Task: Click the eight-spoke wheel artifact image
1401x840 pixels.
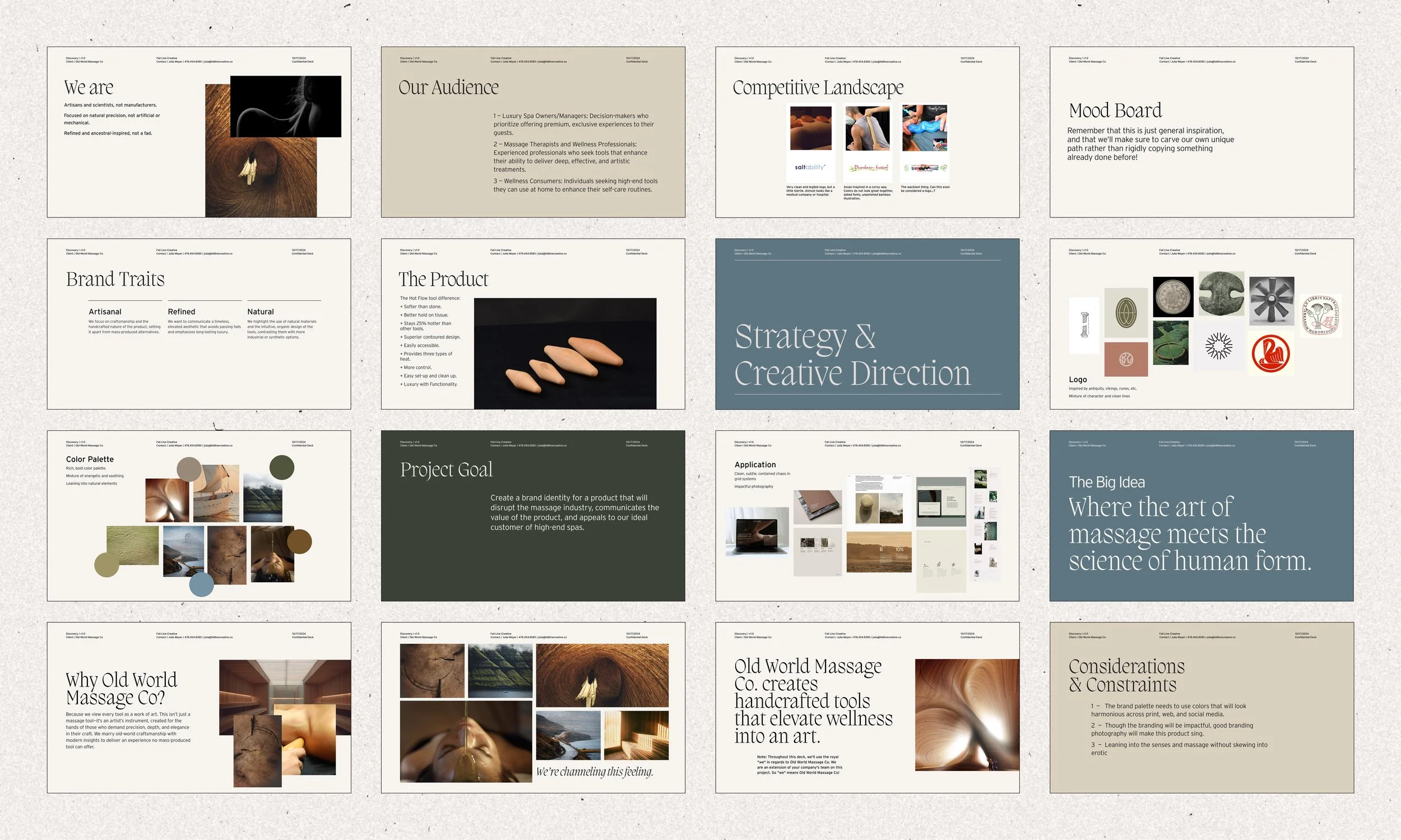Action: (1272, 299)
